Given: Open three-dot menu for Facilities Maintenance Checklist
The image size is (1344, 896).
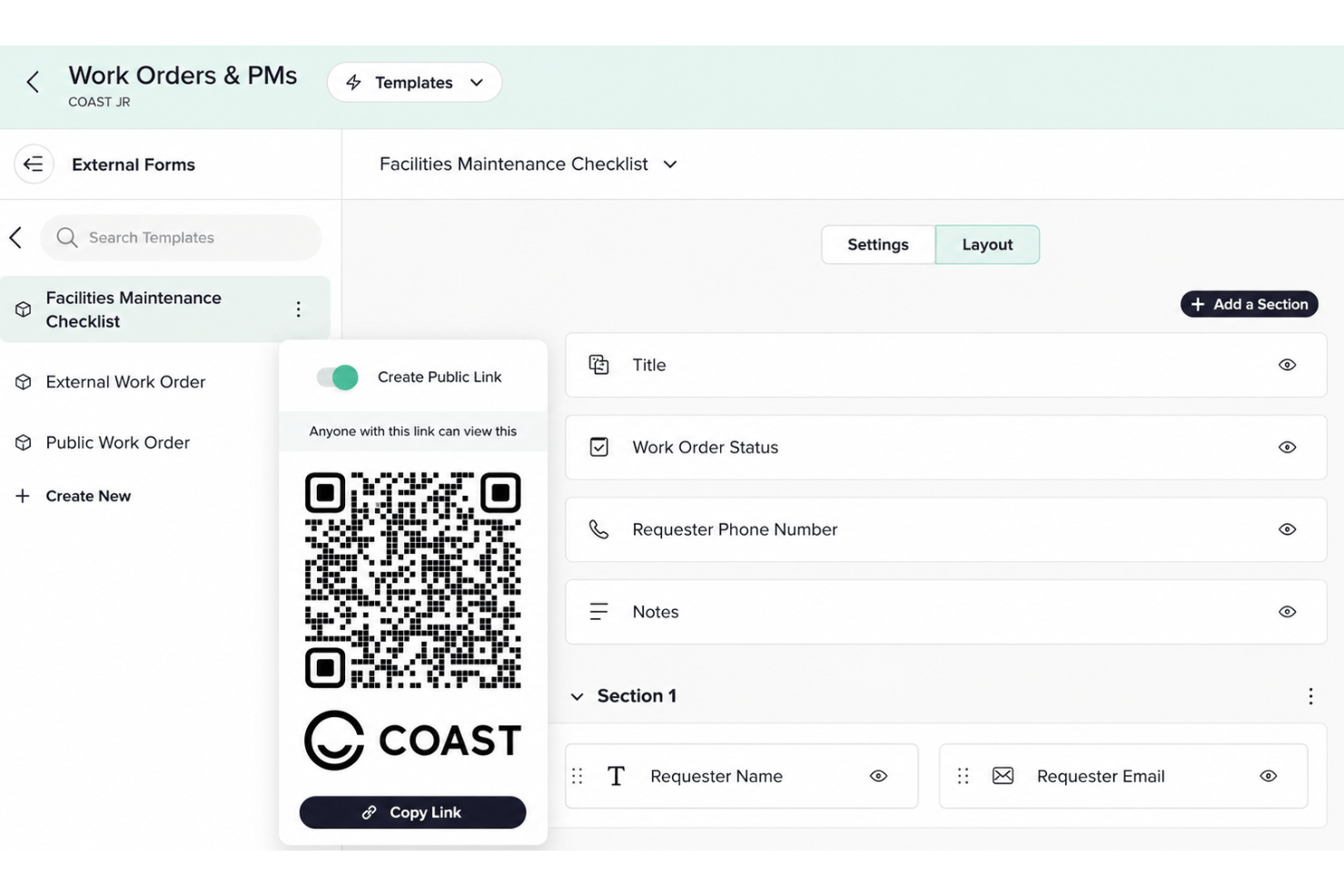Looking at the screenshot, I should pos(298,310).
